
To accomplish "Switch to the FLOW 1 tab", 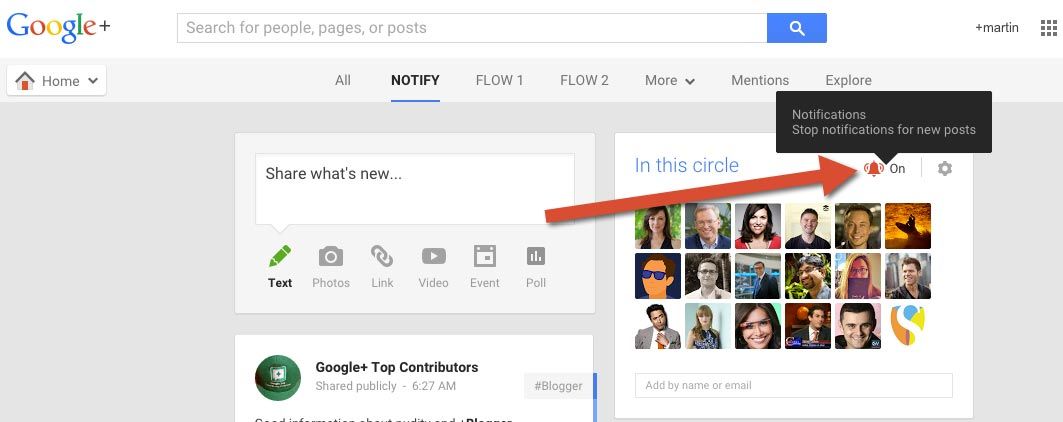I will tap(500, 80).
